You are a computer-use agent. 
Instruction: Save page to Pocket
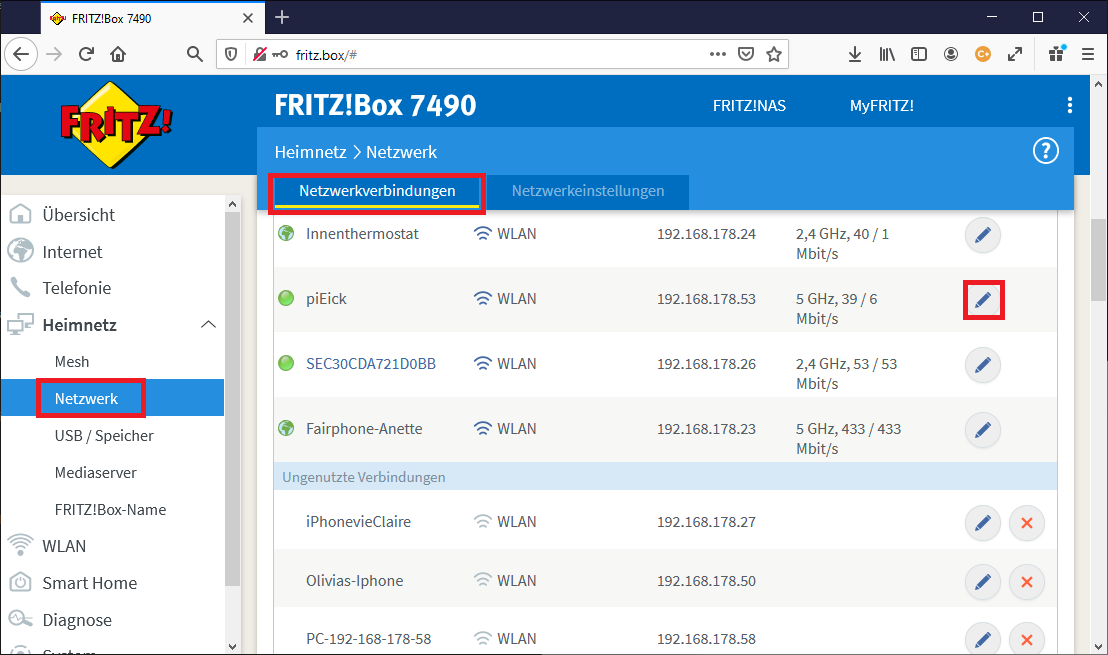(x=745, y=54)
